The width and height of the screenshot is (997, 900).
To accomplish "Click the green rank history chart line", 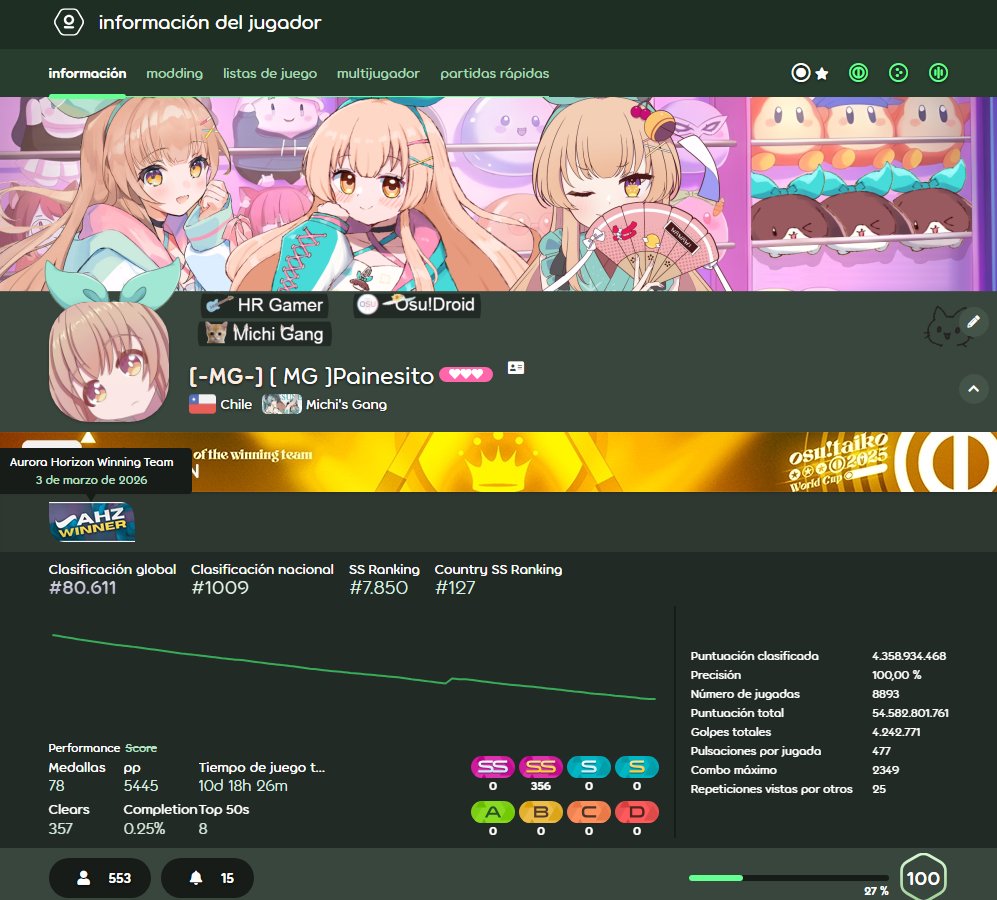I will coord(354,668).
